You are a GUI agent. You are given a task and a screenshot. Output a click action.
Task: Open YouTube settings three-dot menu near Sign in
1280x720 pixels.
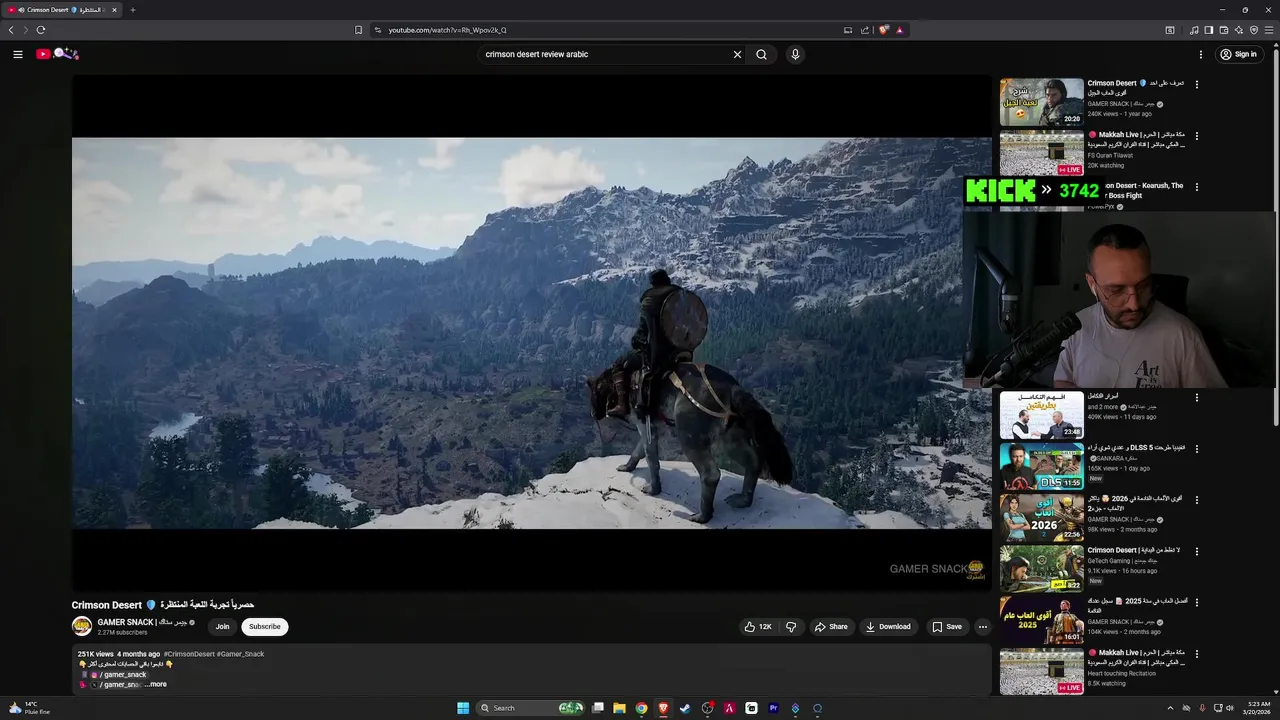click(x=1201, y=54)
